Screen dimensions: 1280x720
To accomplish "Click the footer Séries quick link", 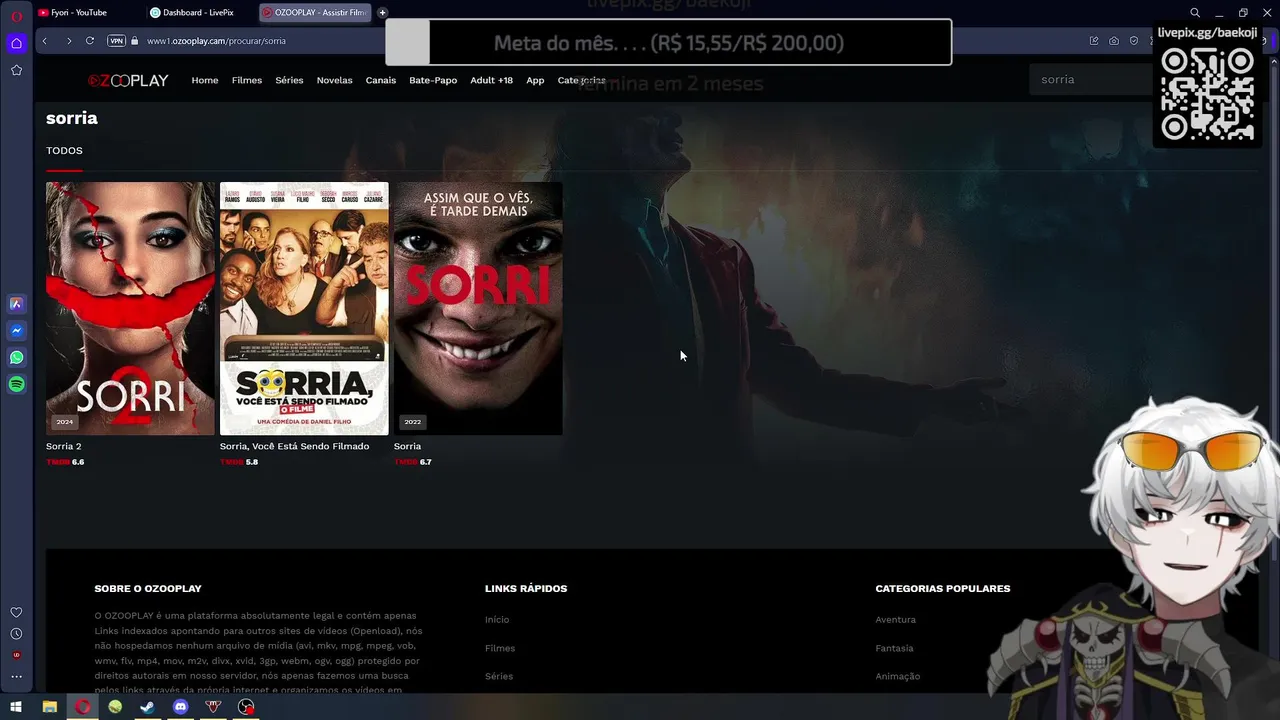I will (x=499, y=676).
